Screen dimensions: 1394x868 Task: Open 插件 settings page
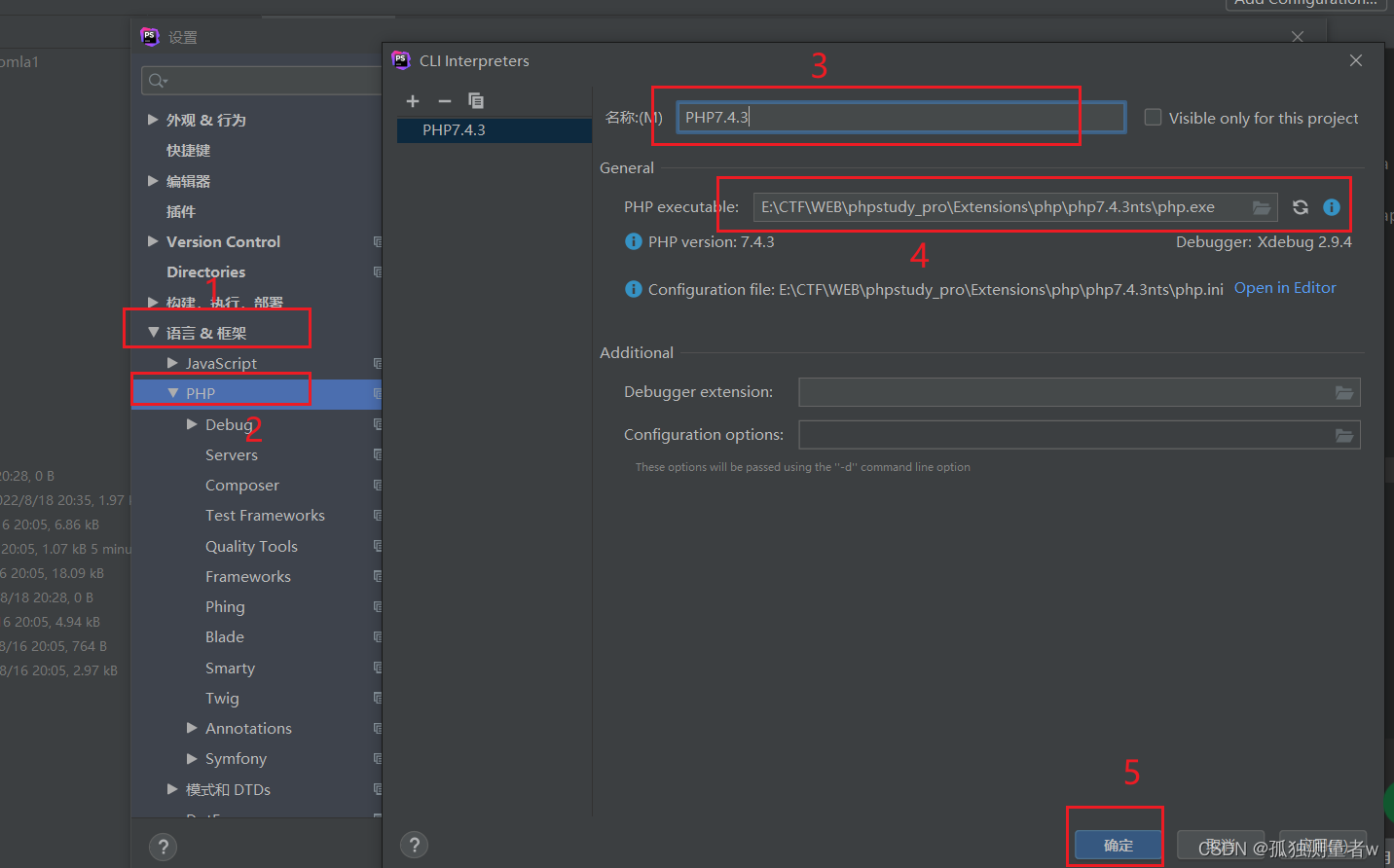[x=181, y=211]
